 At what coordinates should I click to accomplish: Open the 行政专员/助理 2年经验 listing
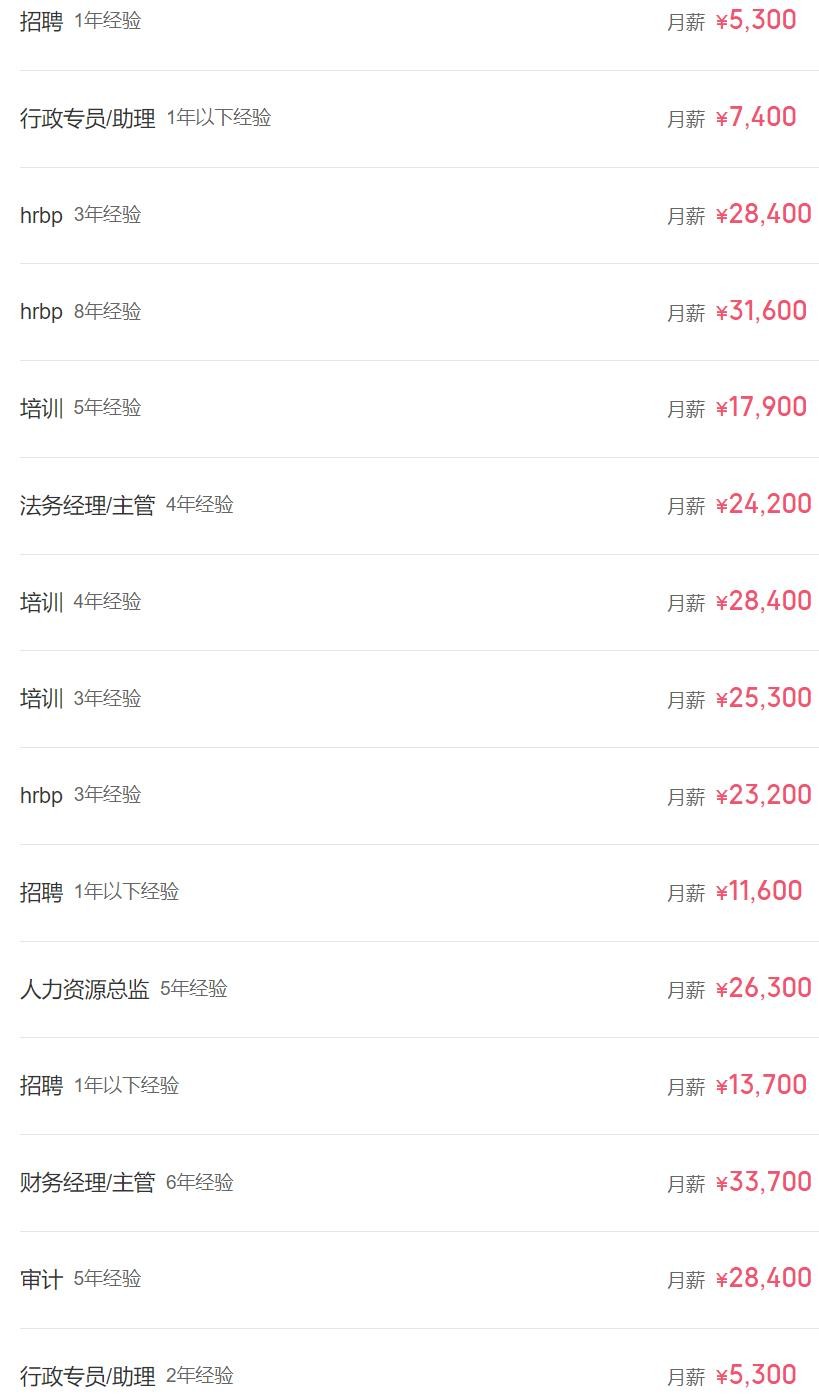(88, 1376)
